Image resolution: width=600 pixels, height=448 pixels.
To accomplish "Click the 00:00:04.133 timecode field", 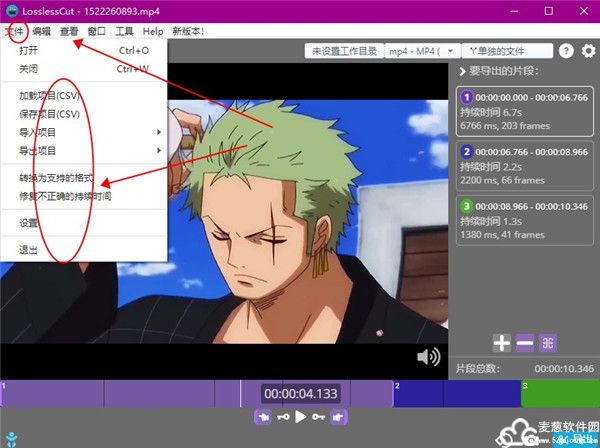I will click(300, 394).
